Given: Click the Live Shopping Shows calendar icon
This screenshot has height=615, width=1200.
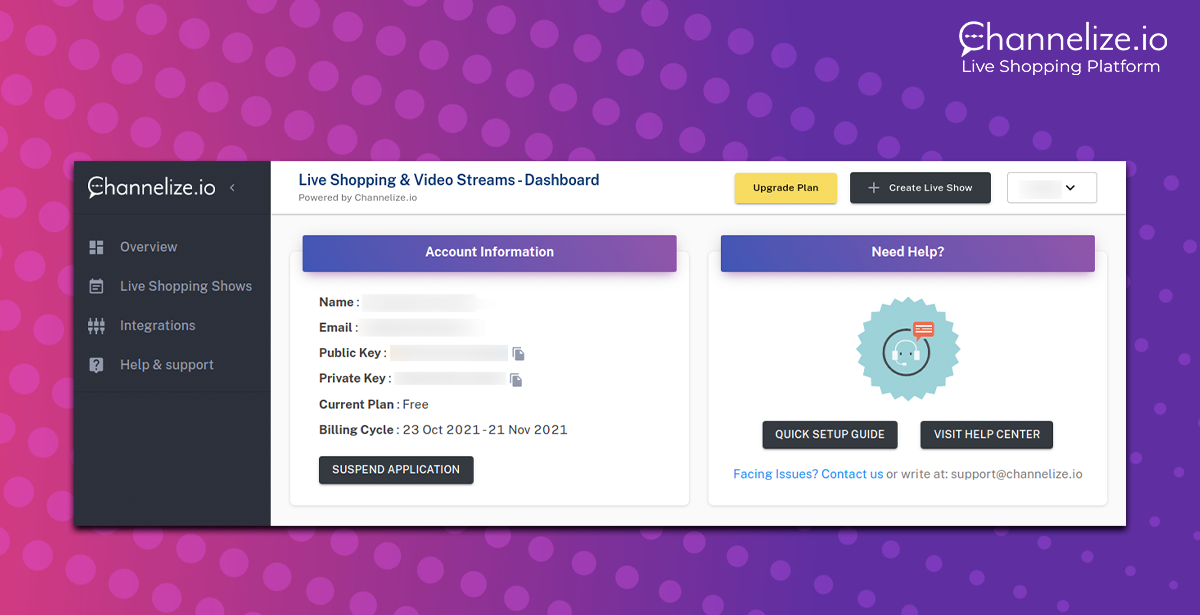Looking at the screenshot, I should click(96, 286).
